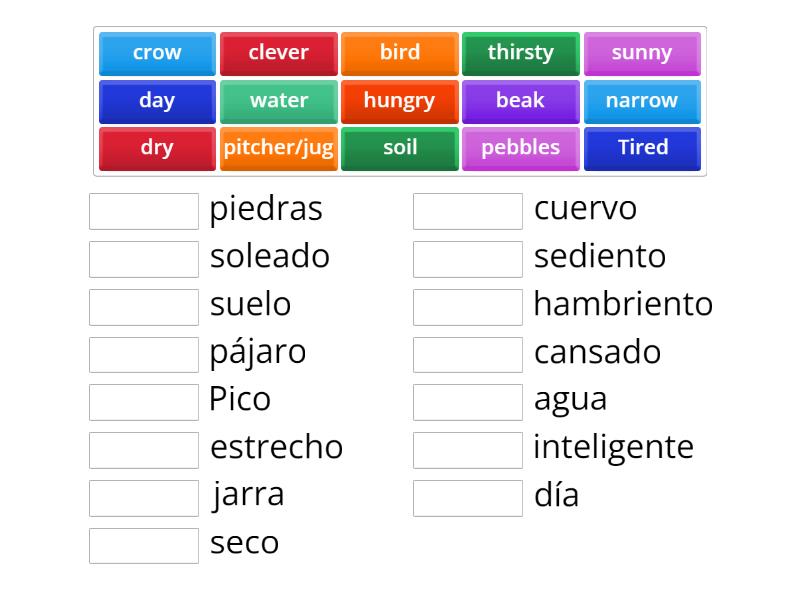Select the word tile 'beak'
800x600 pixels.
(521, 100)
